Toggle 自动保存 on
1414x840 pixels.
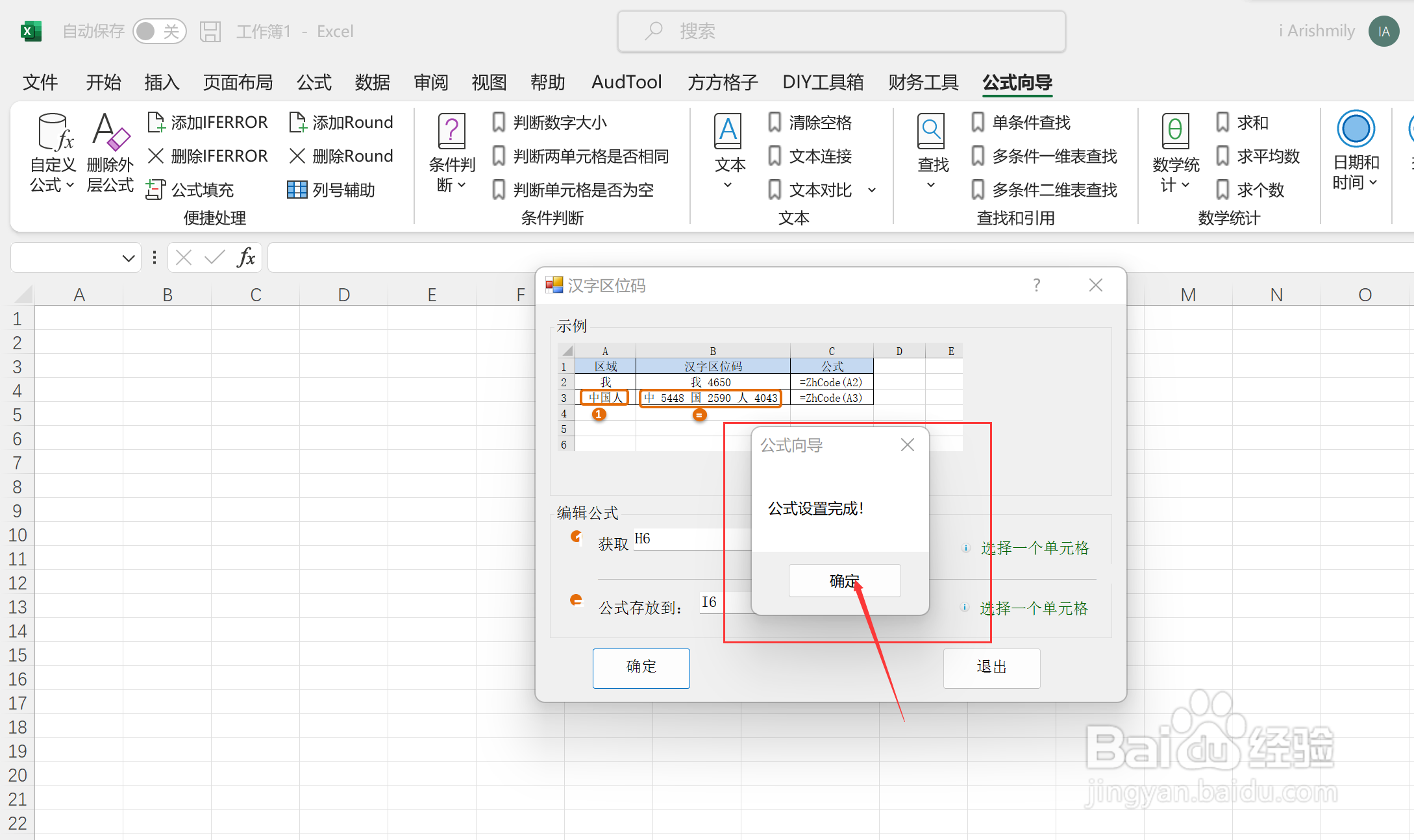tap(160, 31)
